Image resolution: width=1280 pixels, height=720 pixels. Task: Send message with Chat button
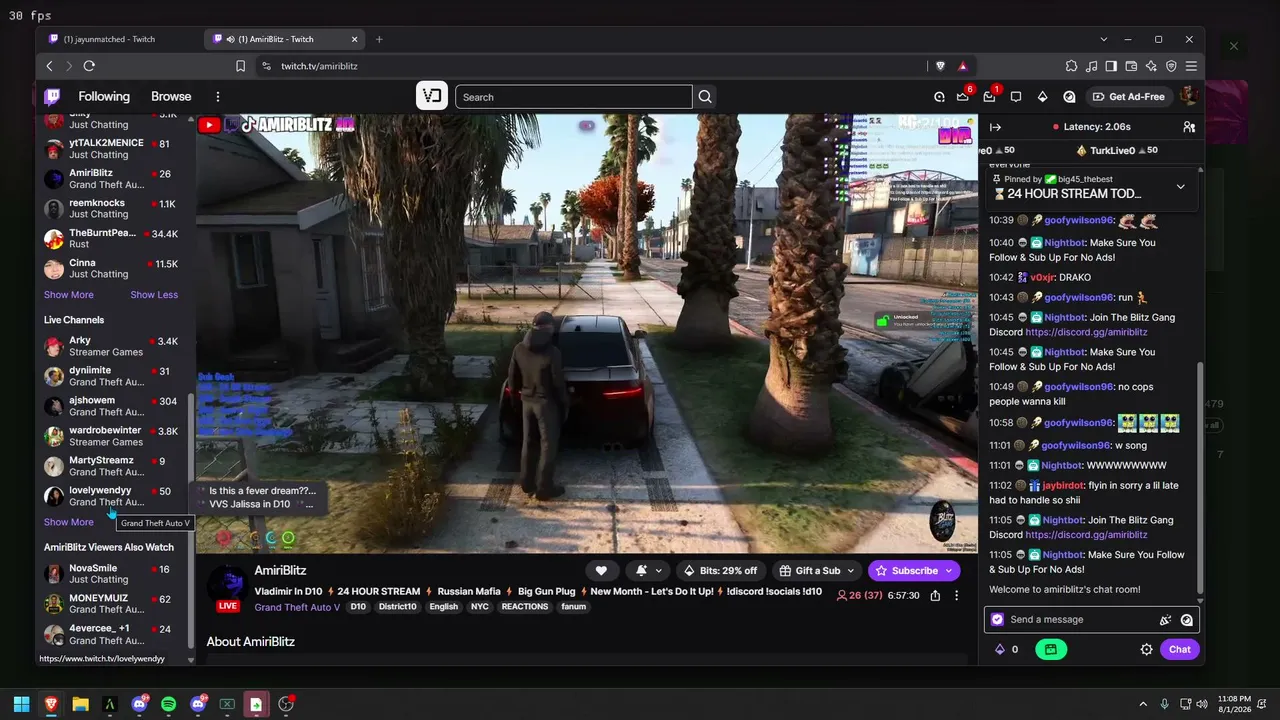click(x=1180, y=649)
